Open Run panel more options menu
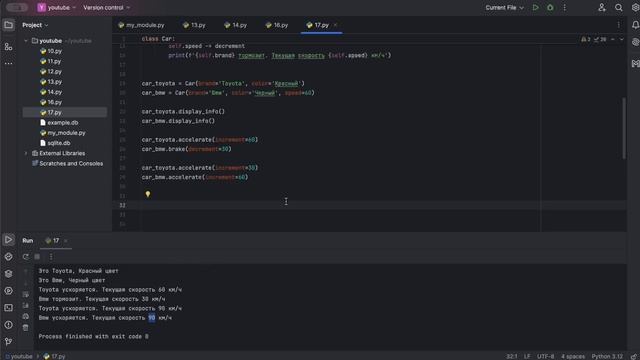Image resolution: width=640 pixels, height=360 pixels. (x=51, y=257)
